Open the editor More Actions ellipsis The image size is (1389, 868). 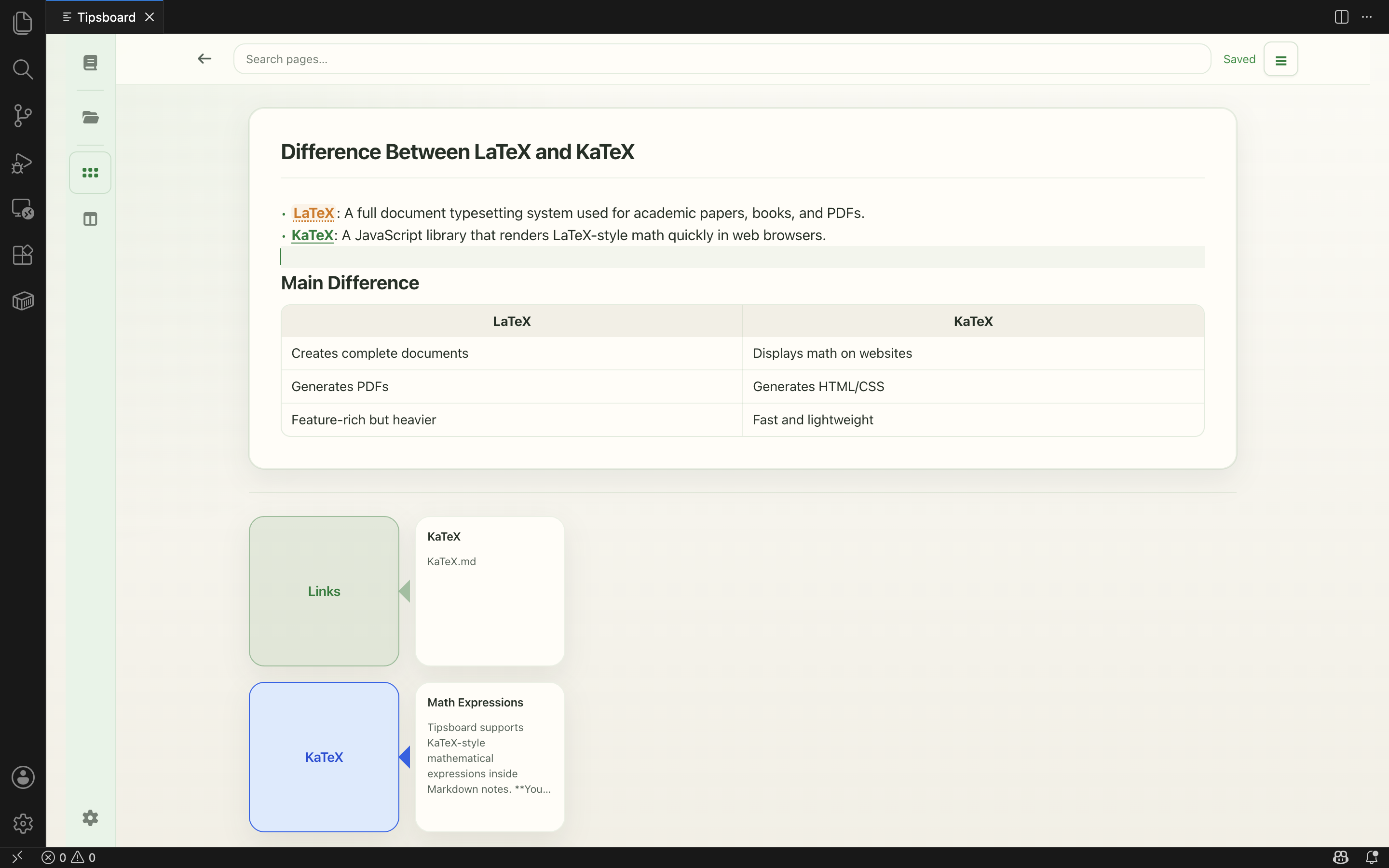click(x=1367, y=17)
